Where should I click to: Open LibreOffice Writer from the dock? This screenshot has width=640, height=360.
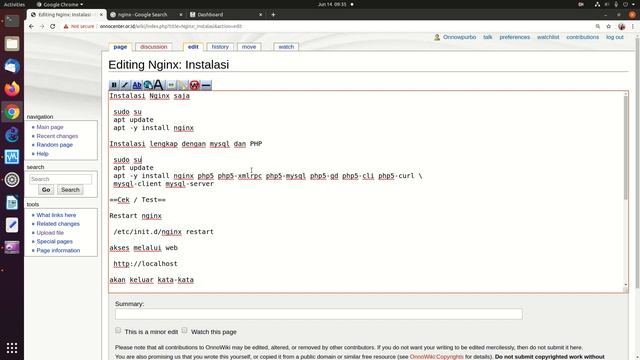12,202
